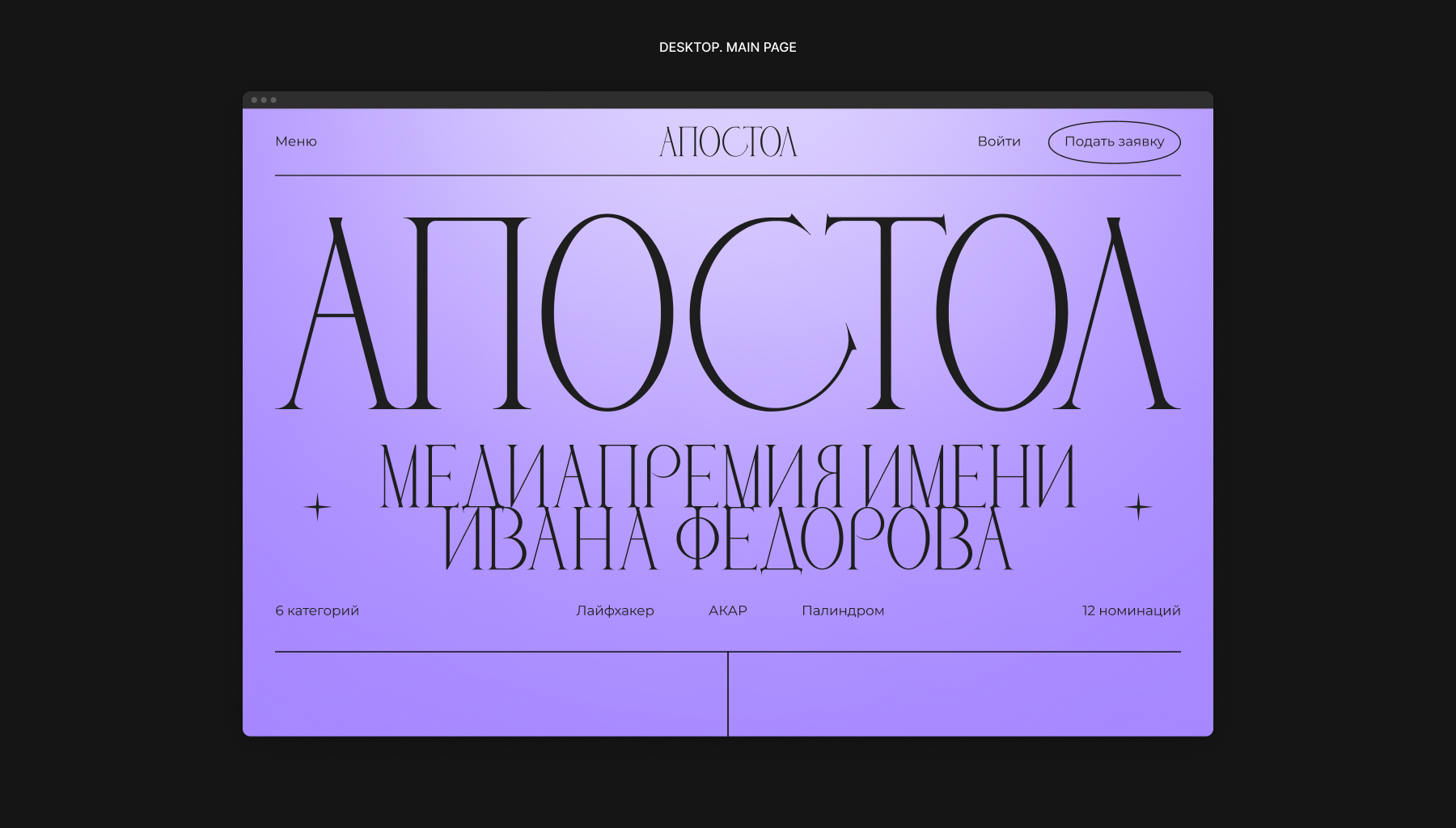Click the sparkle star right of subtitle
This screenshot has width=1456, height=828.
tap(1138, 507)
